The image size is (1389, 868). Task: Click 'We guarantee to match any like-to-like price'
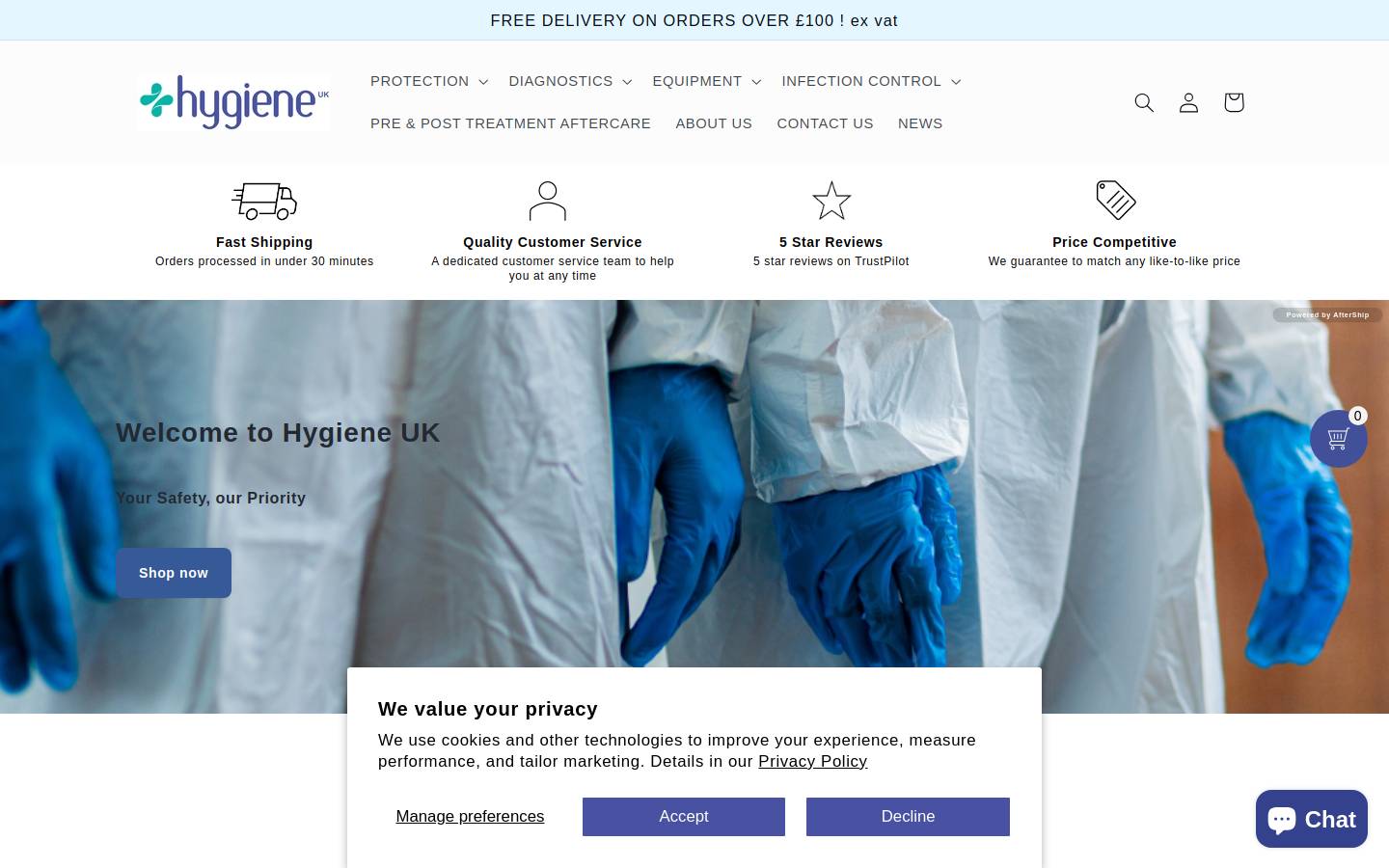point(1114,261)
